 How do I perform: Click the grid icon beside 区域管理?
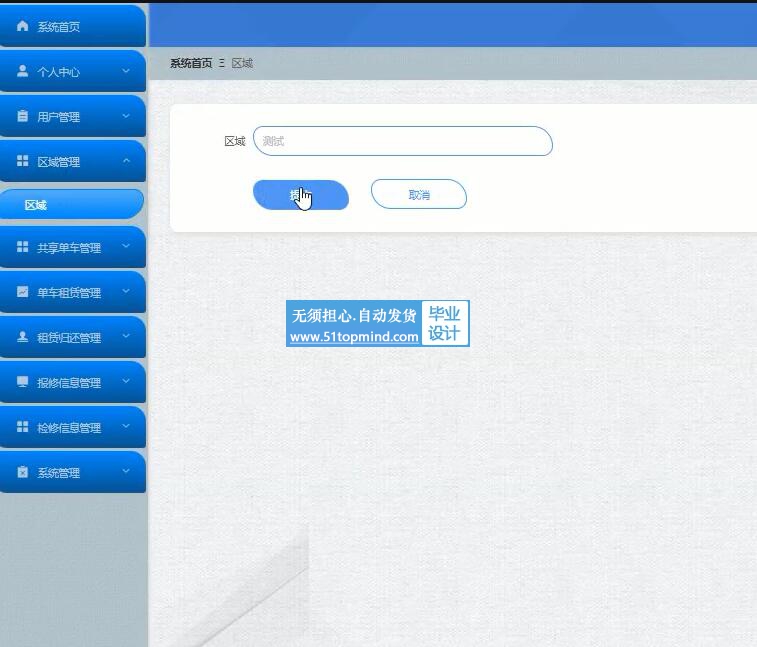click(22, 161)
